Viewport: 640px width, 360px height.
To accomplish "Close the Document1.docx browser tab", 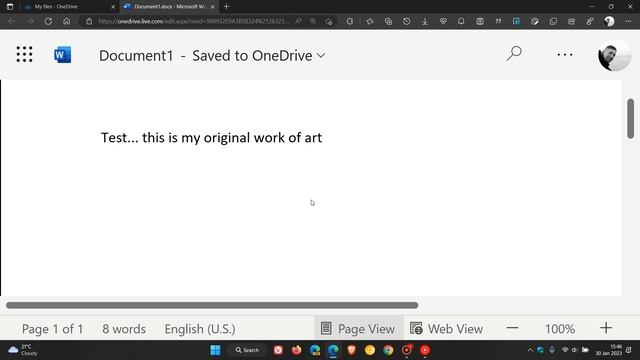I will point(213,7).
